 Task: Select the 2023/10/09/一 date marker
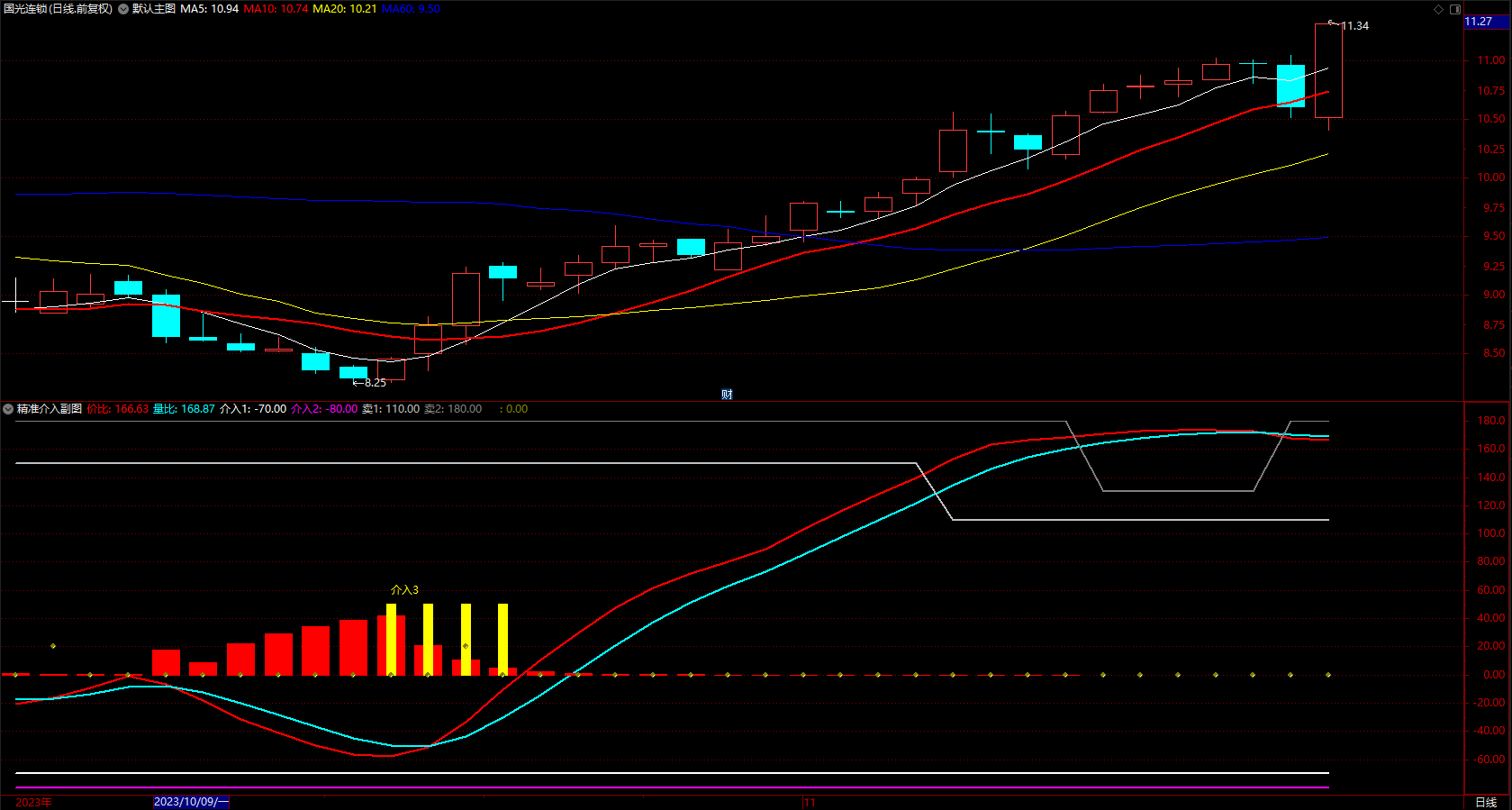click(x=191, y=802)
